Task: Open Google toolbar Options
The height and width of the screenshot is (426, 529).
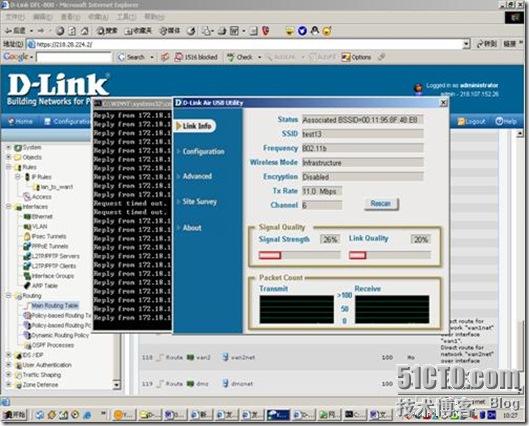Action: point(356,57)
